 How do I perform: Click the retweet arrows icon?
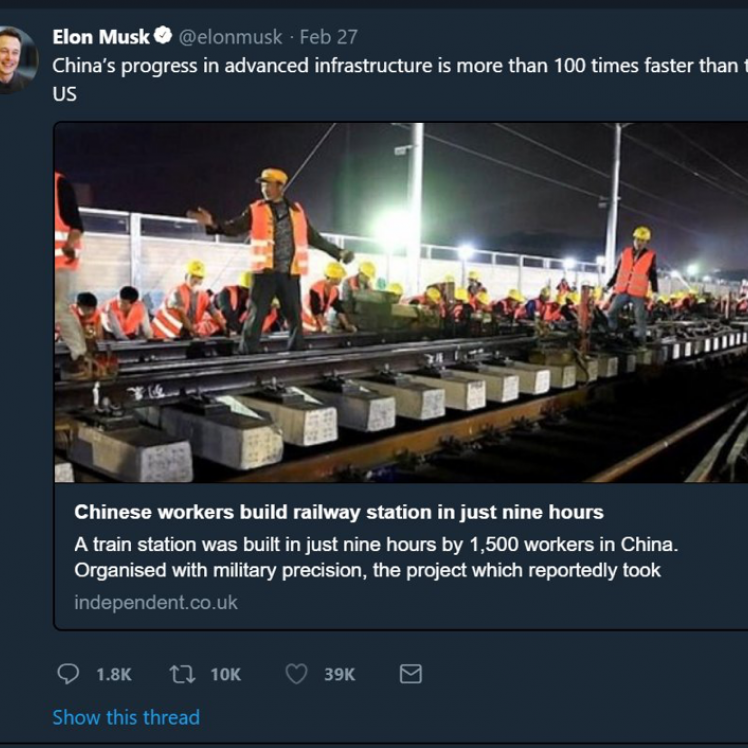182,674
